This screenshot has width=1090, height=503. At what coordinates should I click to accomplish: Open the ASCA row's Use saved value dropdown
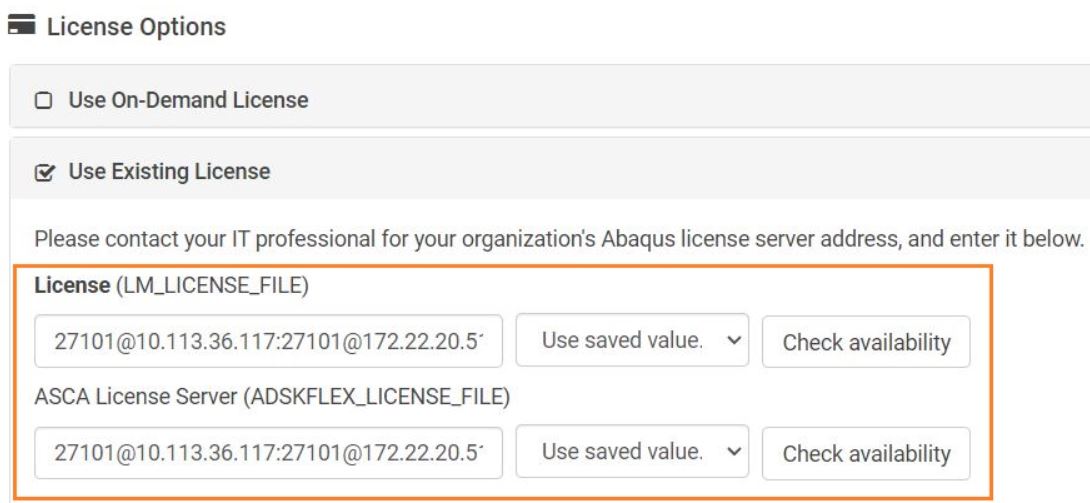632,452
